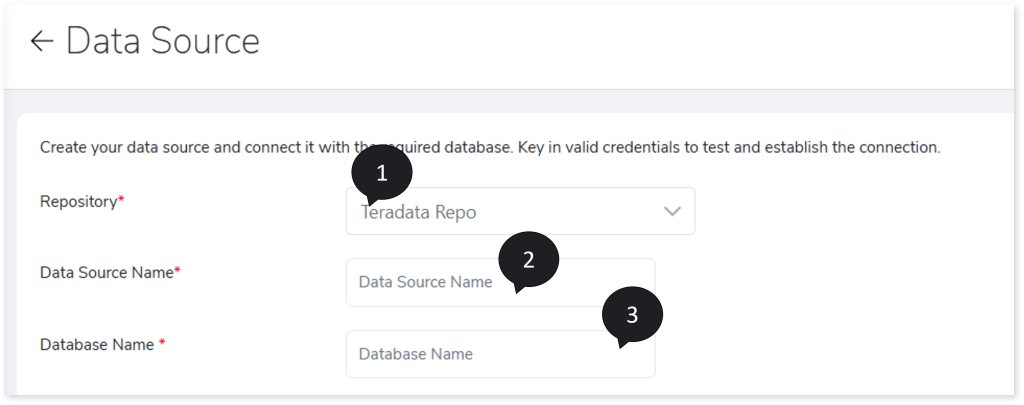Click the required asterisk after Data Source Name

(x=177, y=271)
